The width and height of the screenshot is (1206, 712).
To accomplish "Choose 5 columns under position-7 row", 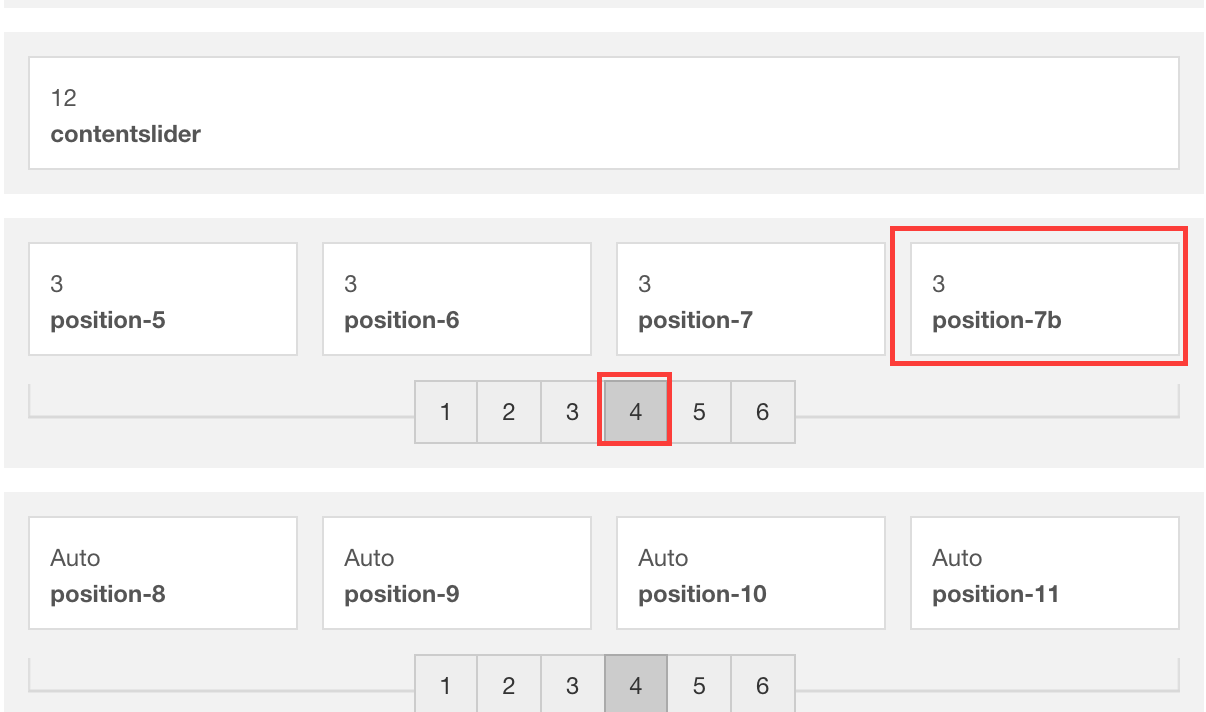I will [x=699, y=411].
